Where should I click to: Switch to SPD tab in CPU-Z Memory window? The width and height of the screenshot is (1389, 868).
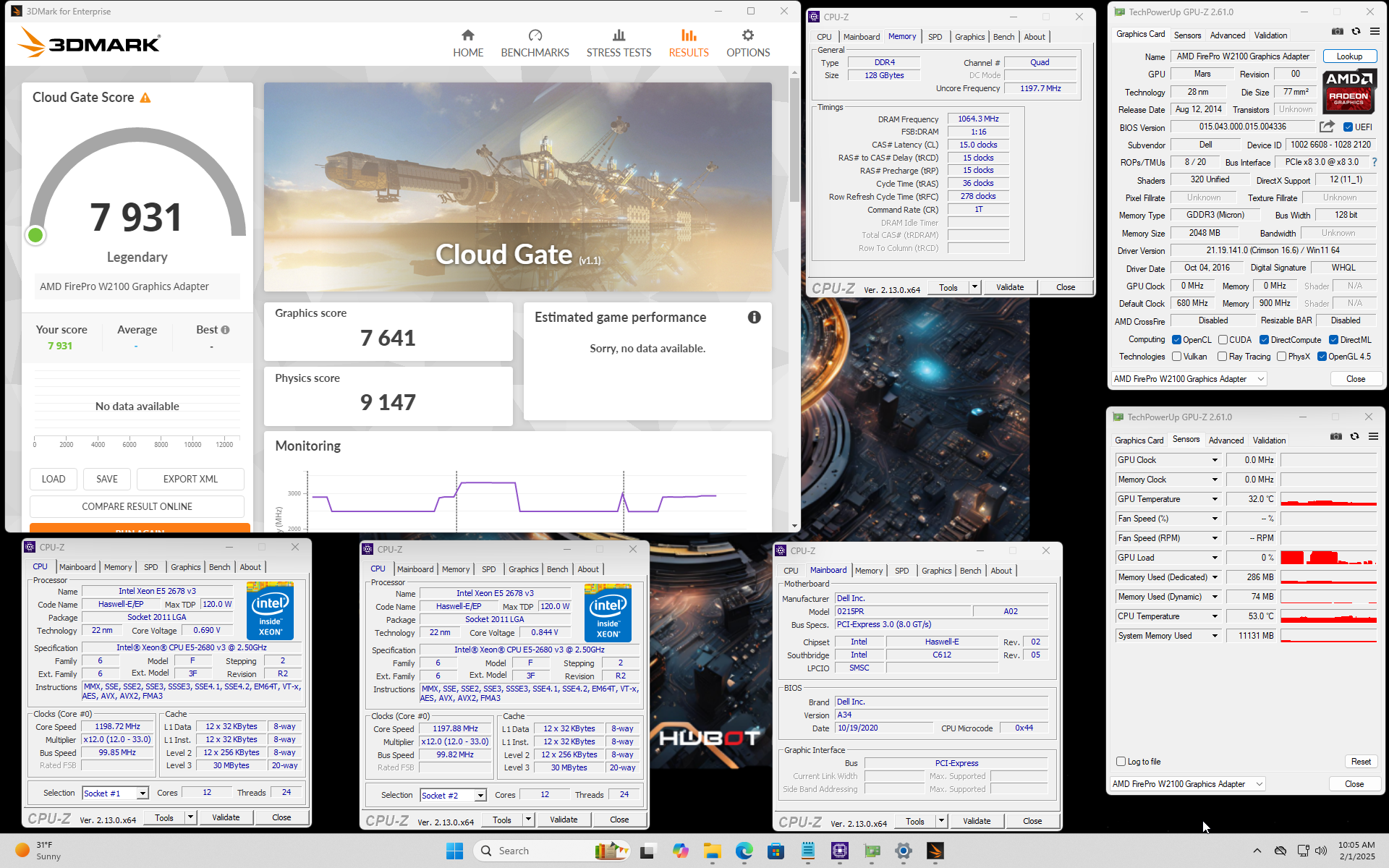[x=935, y=37]
